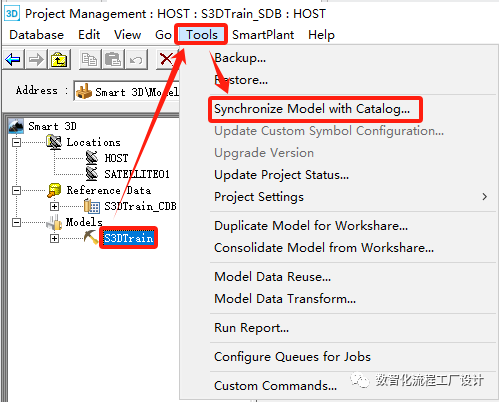Select the Smart 3D root label
The width and height of the screenshot is (499, 402).
(52, 126)
